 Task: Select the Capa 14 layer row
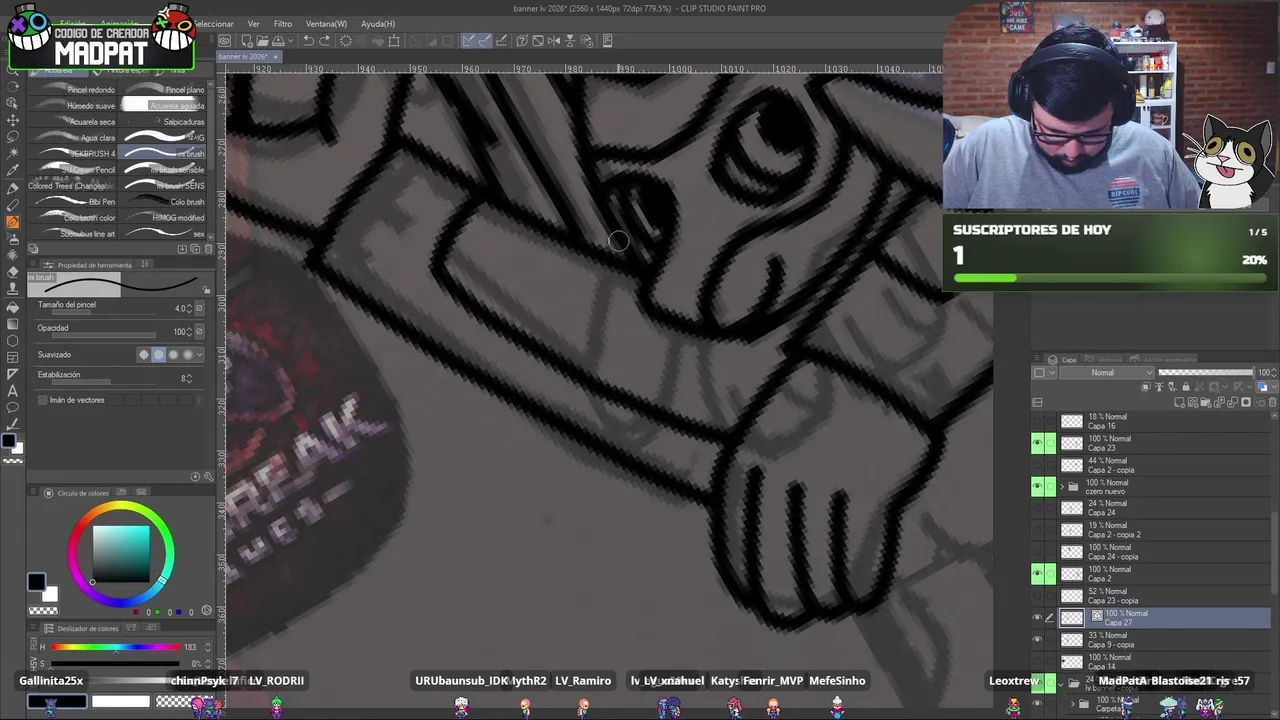(1164, 662)
